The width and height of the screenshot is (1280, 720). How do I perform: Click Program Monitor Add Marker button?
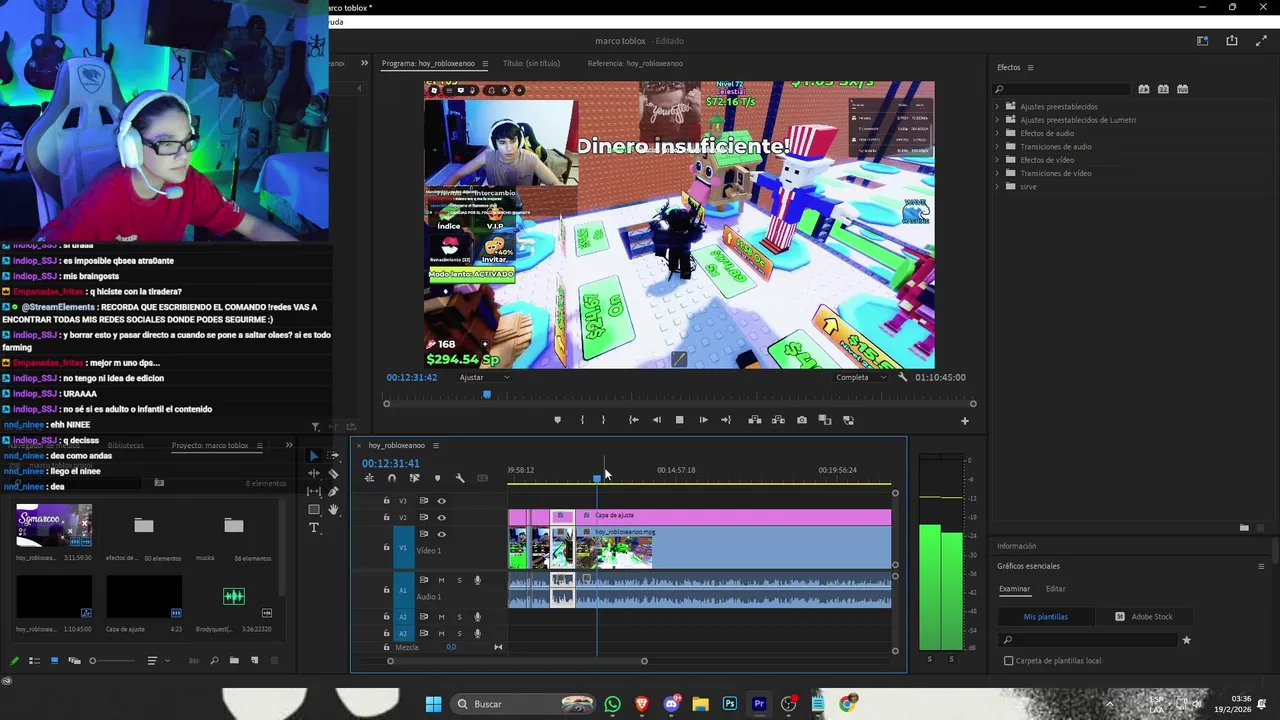[558, 420]
